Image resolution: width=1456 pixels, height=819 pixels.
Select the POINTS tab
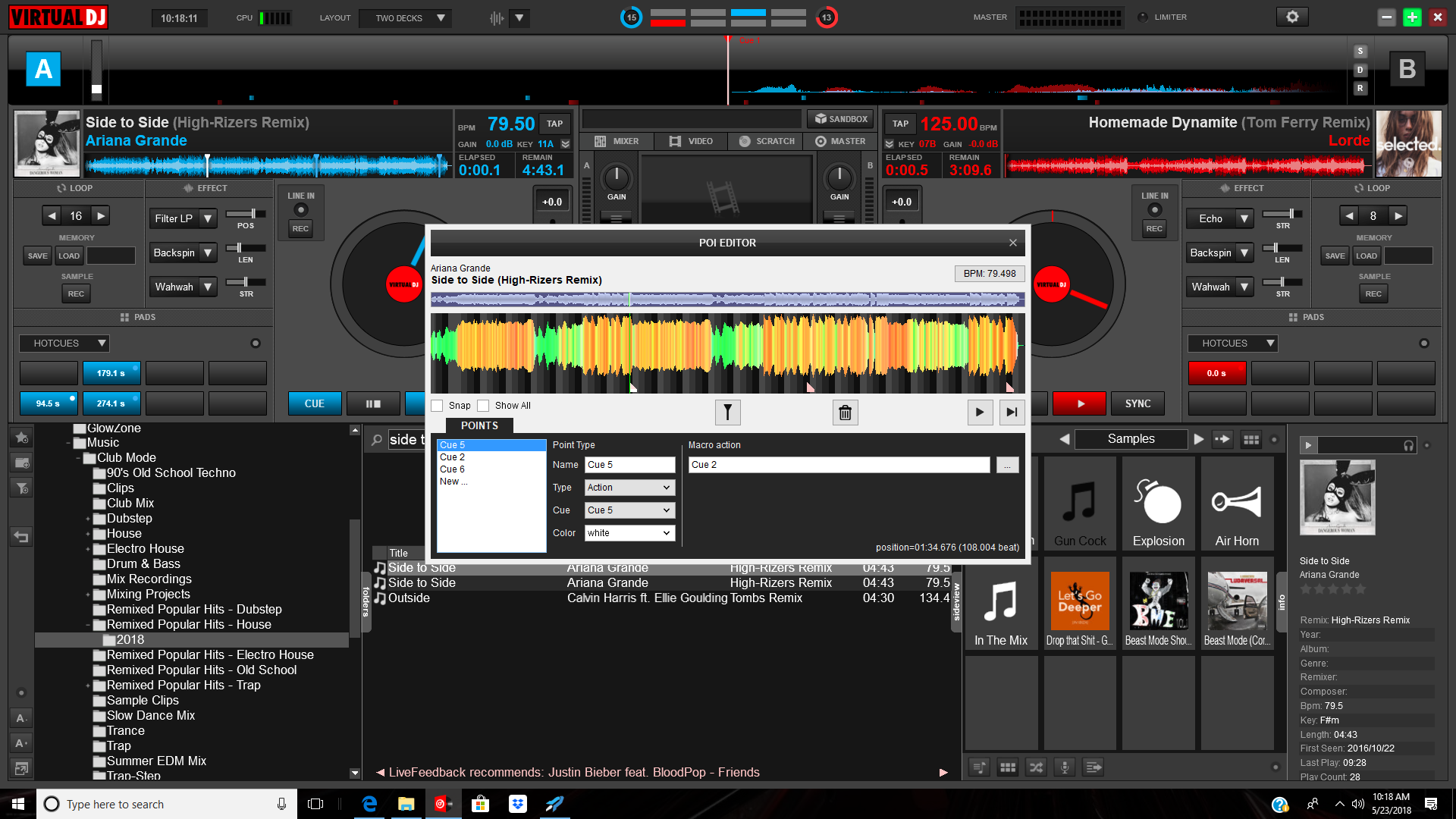(479, 425)
